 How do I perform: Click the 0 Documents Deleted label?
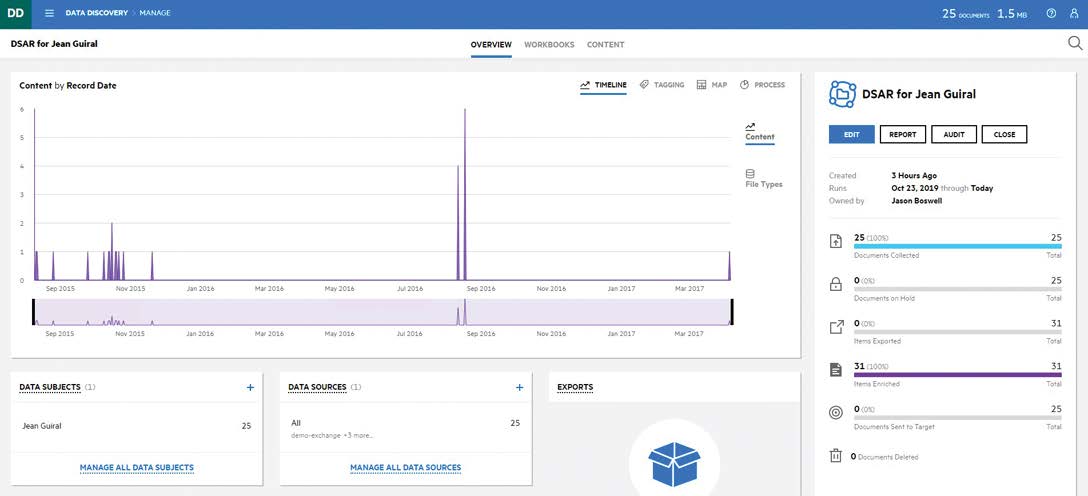click(885, 456)
